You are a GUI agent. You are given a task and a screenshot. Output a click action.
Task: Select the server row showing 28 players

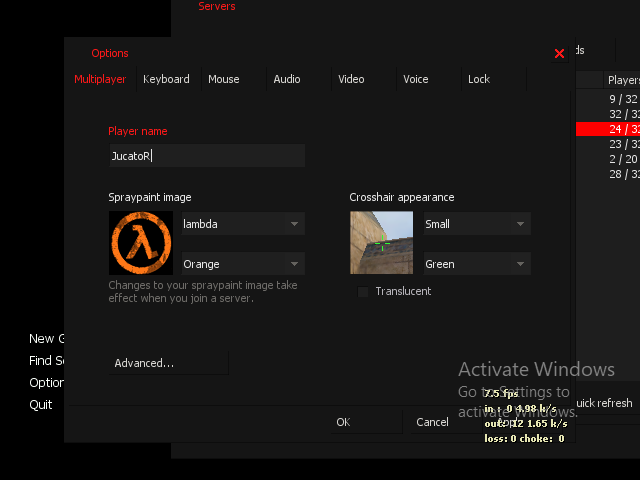tap(608, 174)
